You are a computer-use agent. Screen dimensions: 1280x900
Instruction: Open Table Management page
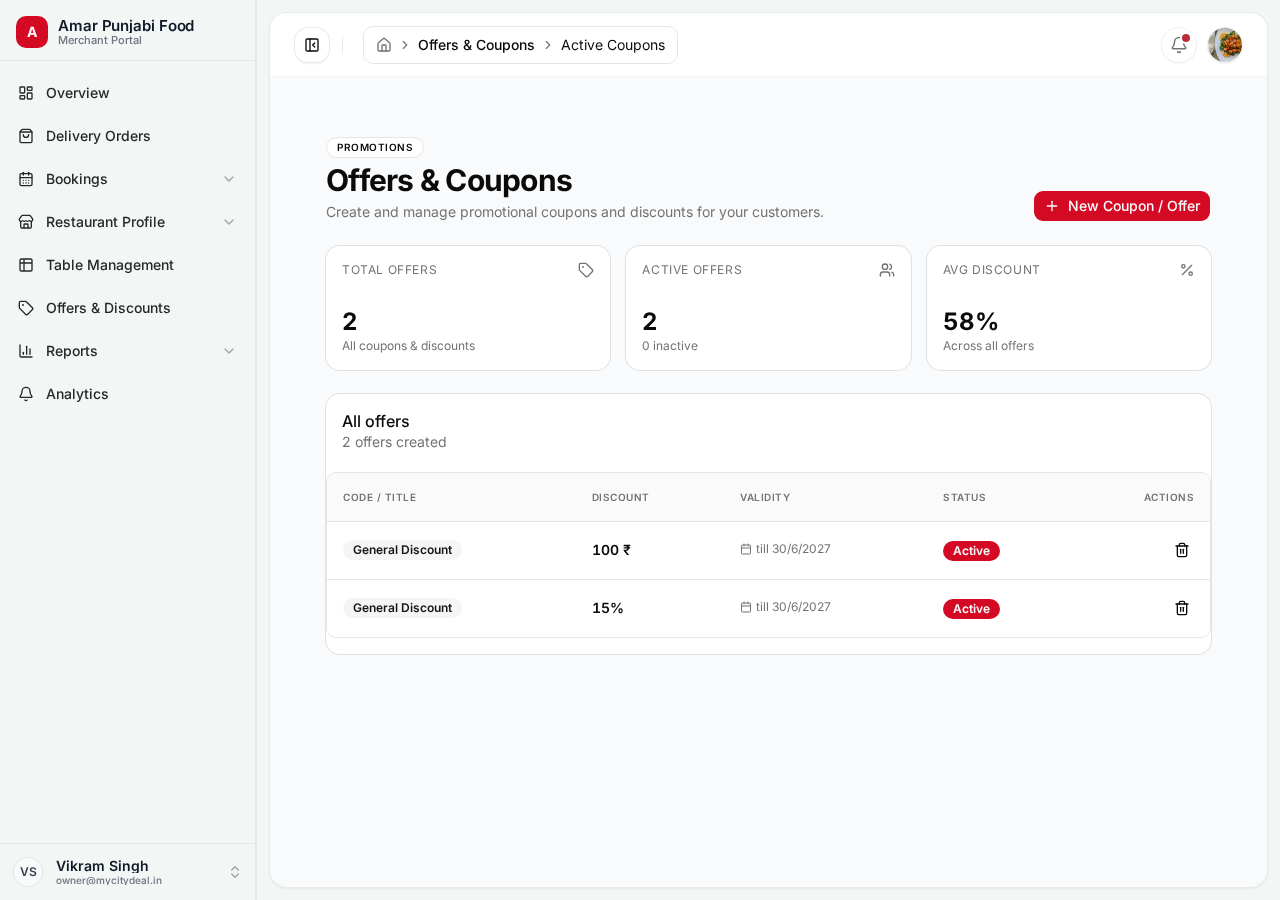(x=127, y=265)
